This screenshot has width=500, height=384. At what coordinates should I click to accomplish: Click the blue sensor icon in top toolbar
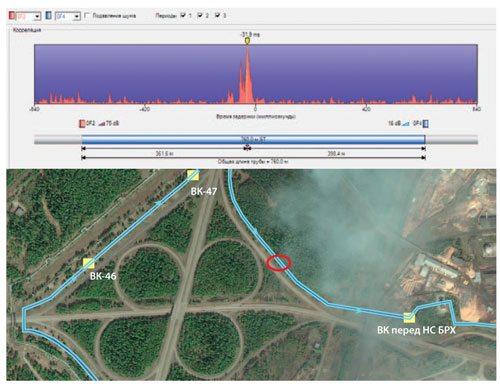pyautogui.click(x=49, y=16)
